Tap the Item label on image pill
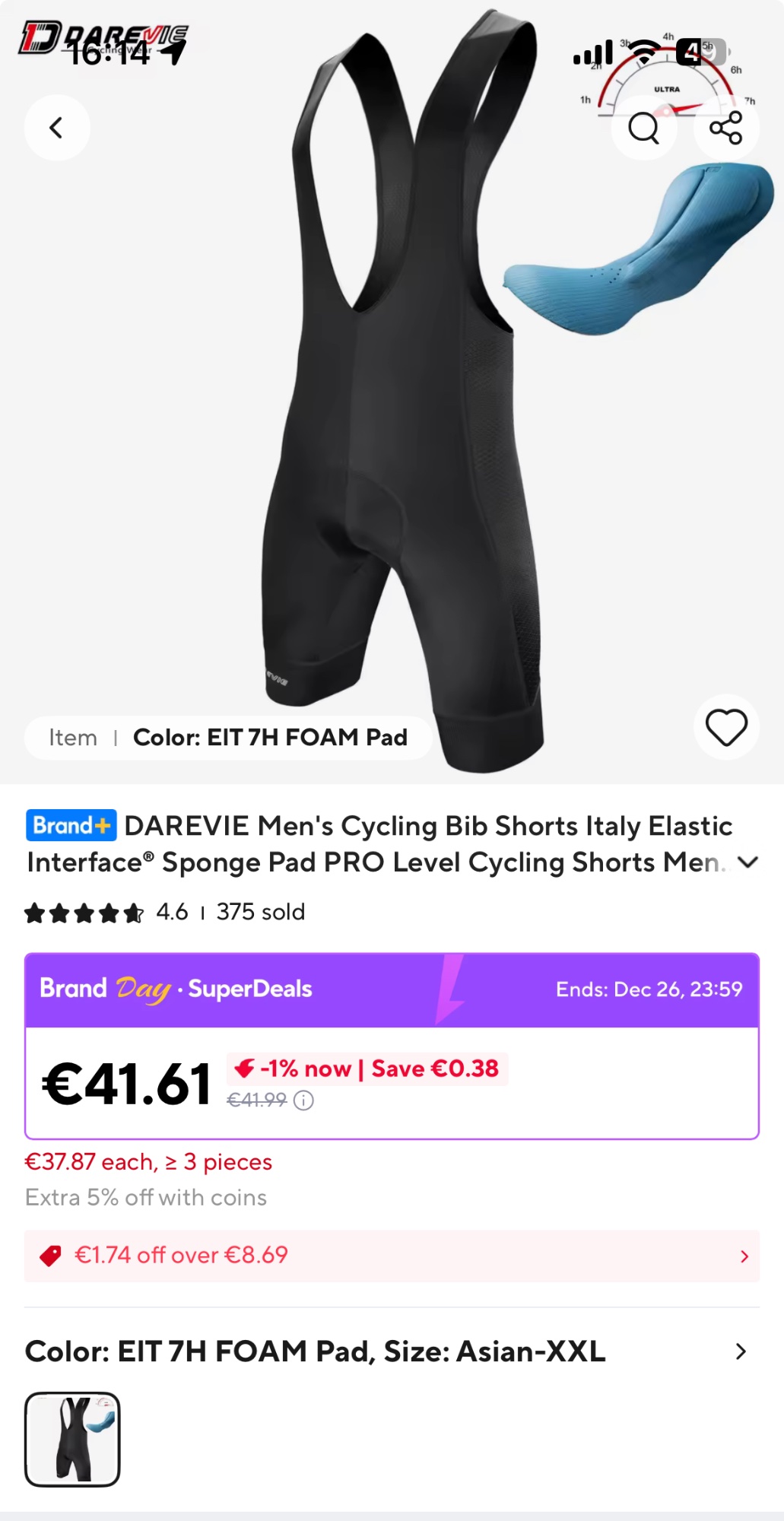This screenshot has height=1521, width=784. (x=73, y=738)
